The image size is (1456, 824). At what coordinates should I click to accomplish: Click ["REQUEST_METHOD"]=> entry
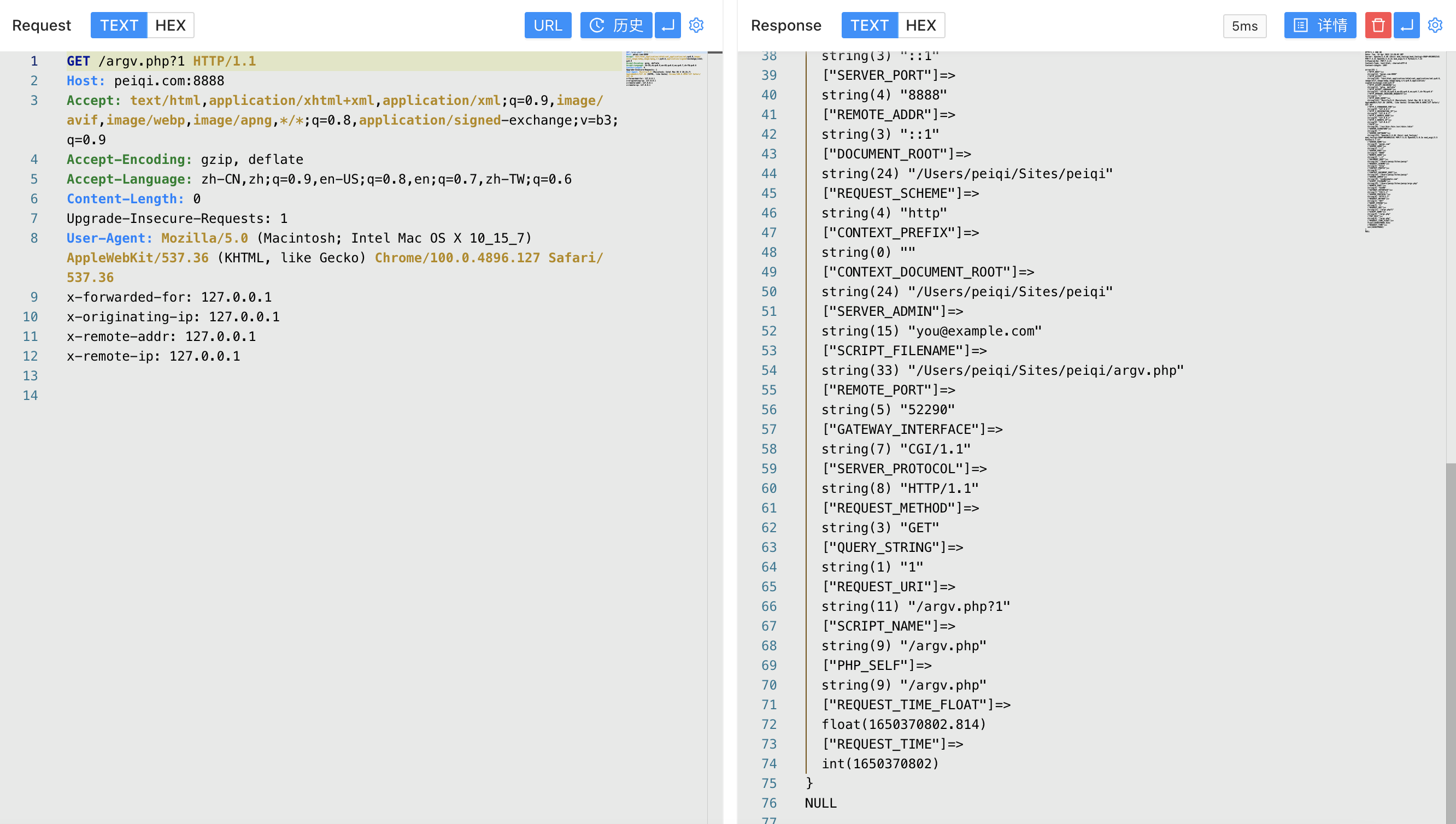[x=900, y=508]
